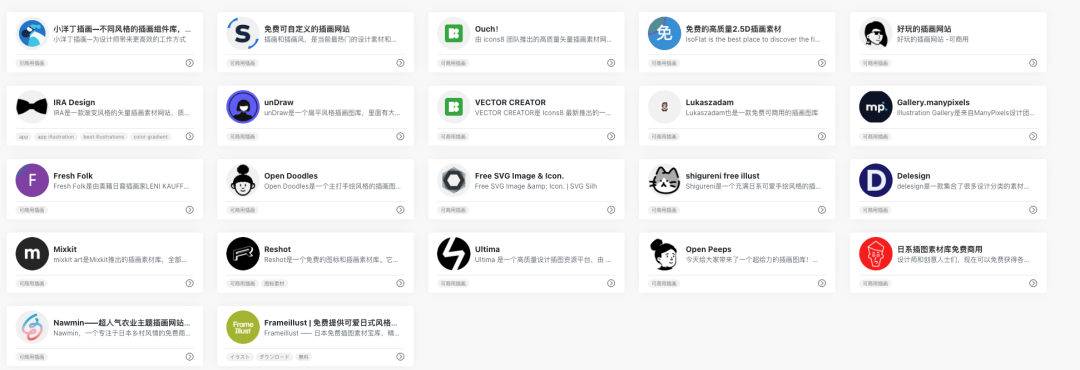Click the green Ouch! logo icon
This screenshot has width=1080, height=370.
coord(454,33)
